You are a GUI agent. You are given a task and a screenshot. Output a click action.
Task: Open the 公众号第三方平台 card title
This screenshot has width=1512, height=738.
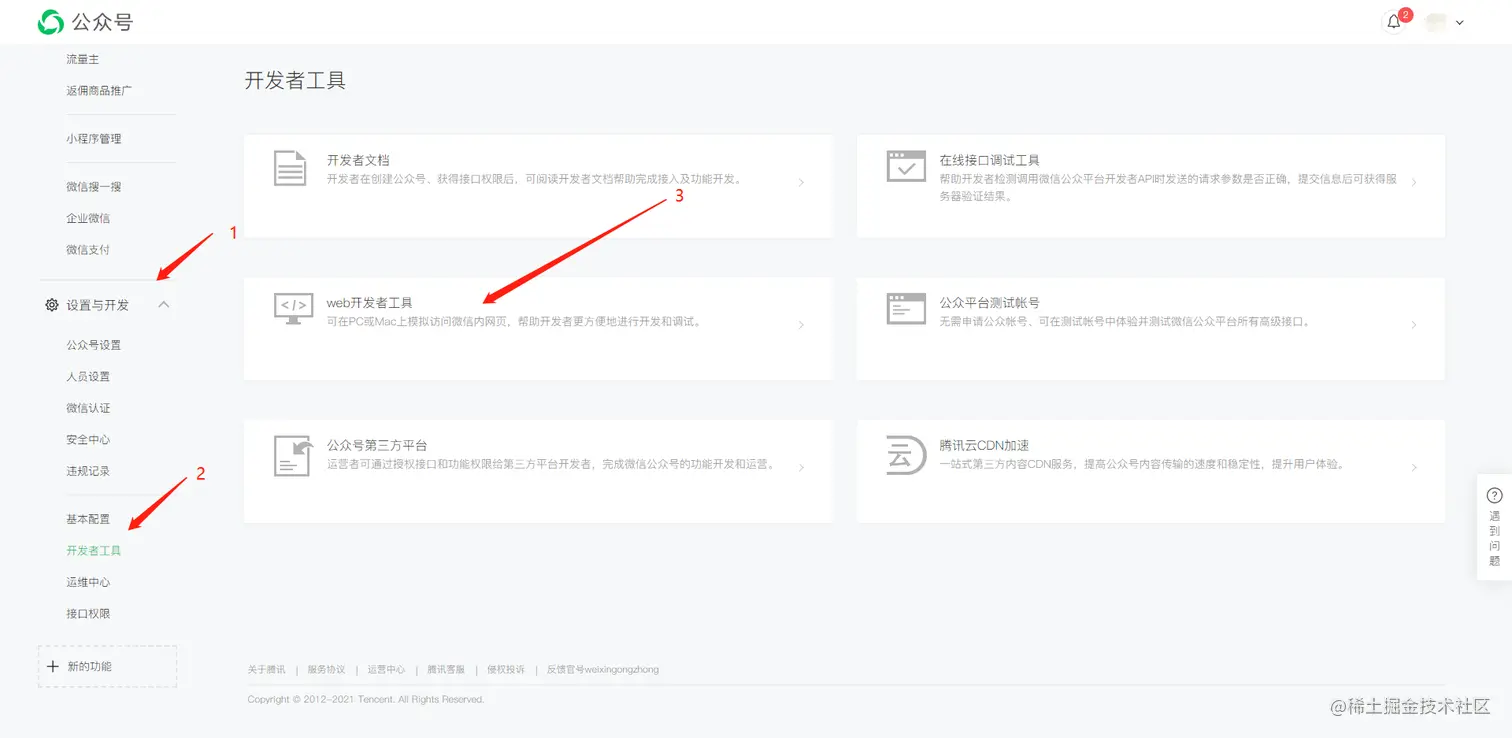377,445
